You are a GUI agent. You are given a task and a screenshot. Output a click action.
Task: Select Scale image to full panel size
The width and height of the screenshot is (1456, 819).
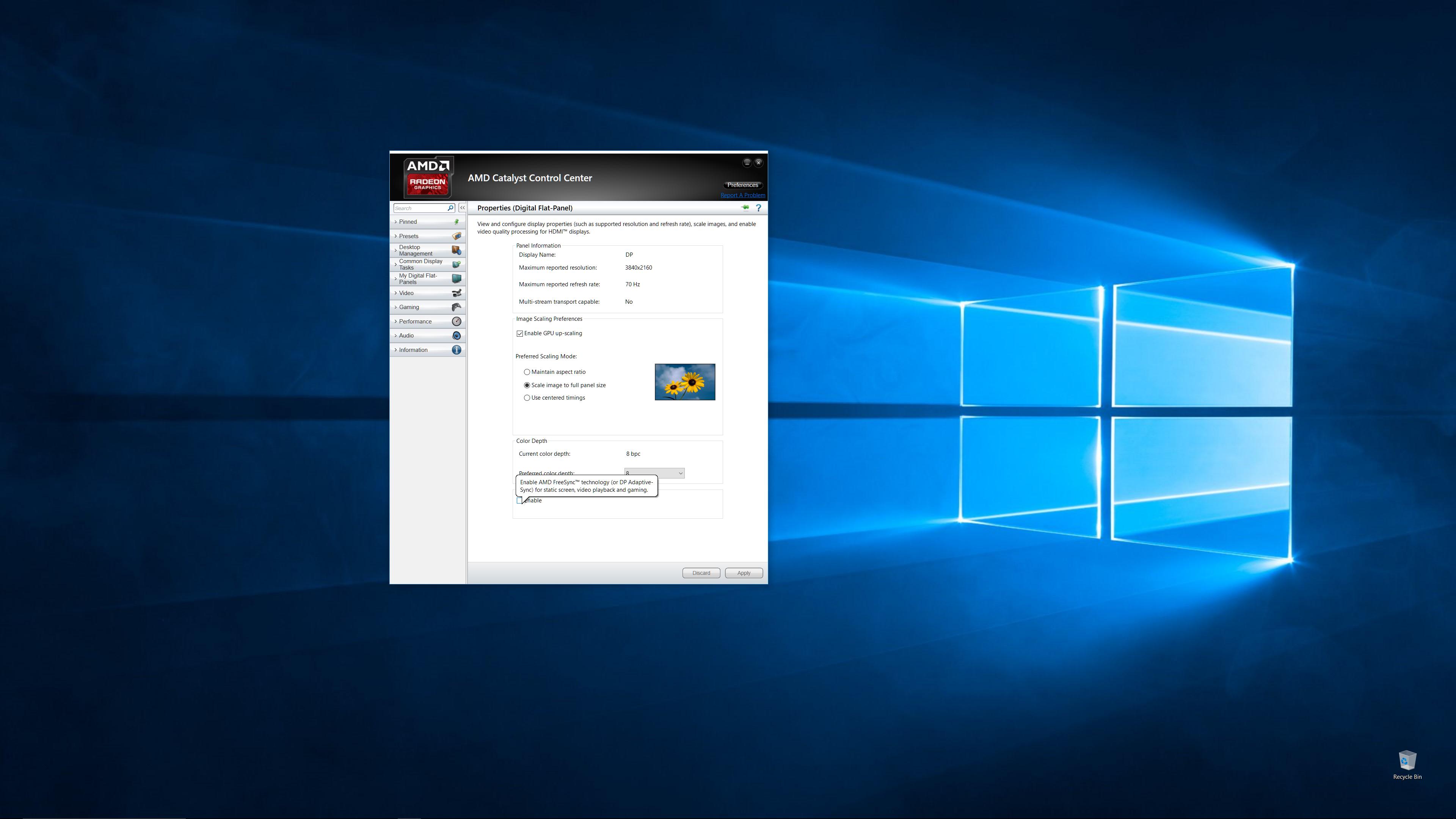point(527,386)
